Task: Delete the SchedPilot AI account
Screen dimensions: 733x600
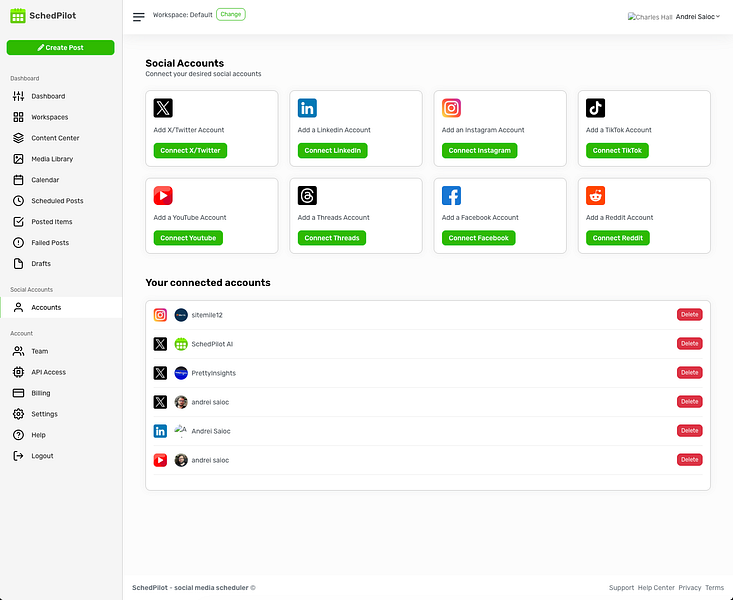Action: tap(690, 344)
